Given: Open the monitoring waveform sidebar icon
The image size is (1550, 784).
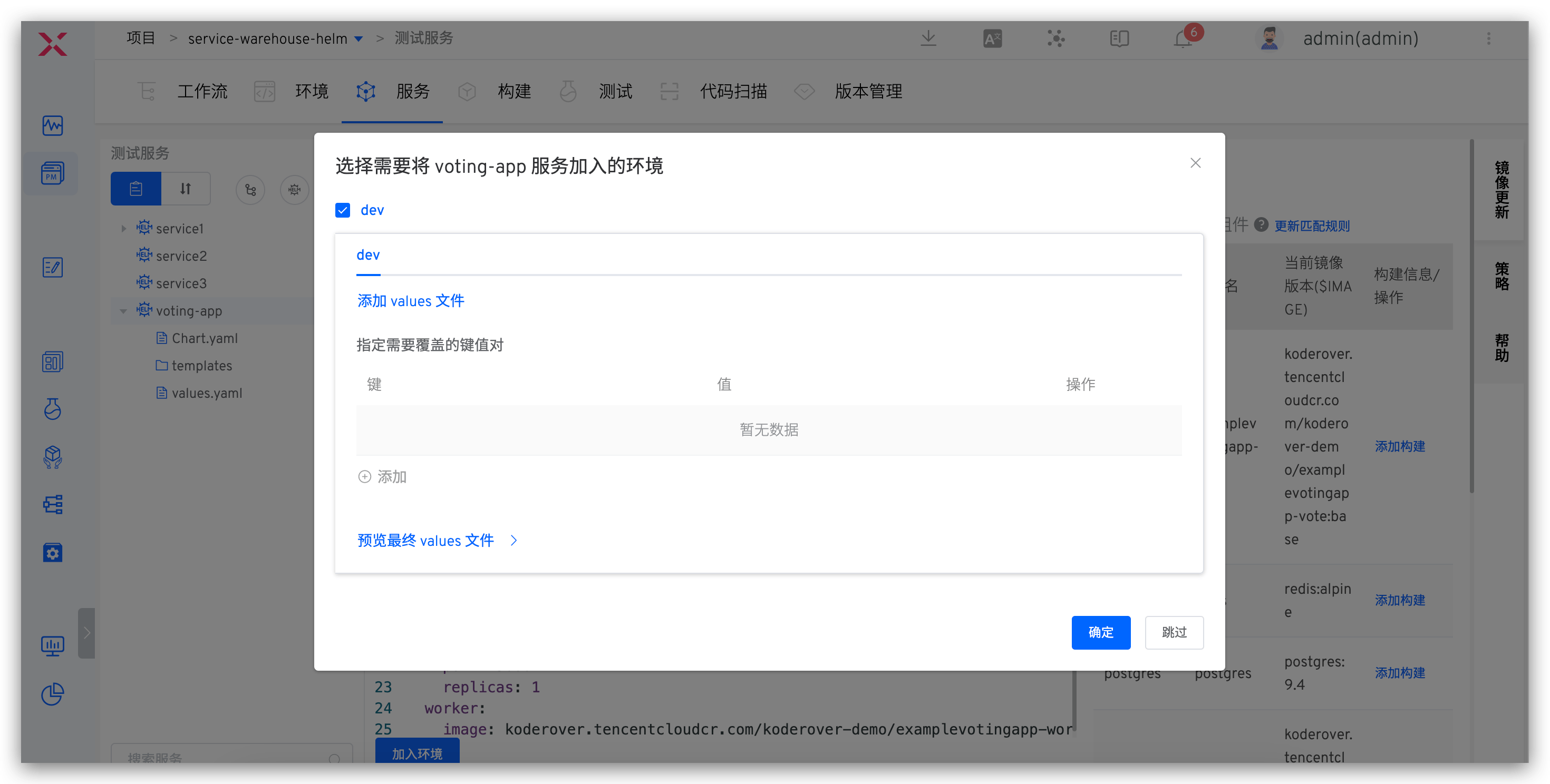Looking at the screenshot, I should [53, 125].
